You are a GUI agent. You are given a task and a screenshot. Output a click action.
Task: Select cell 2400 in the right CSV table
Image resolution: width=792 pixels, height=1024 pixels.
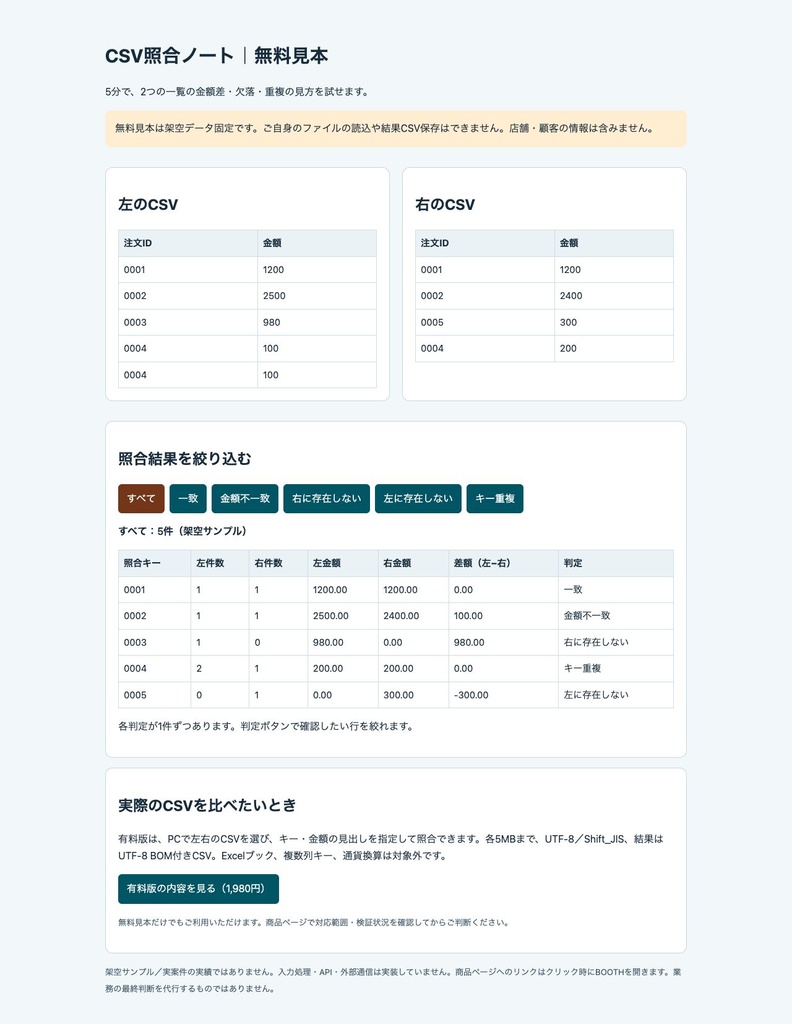coord(614,296)
